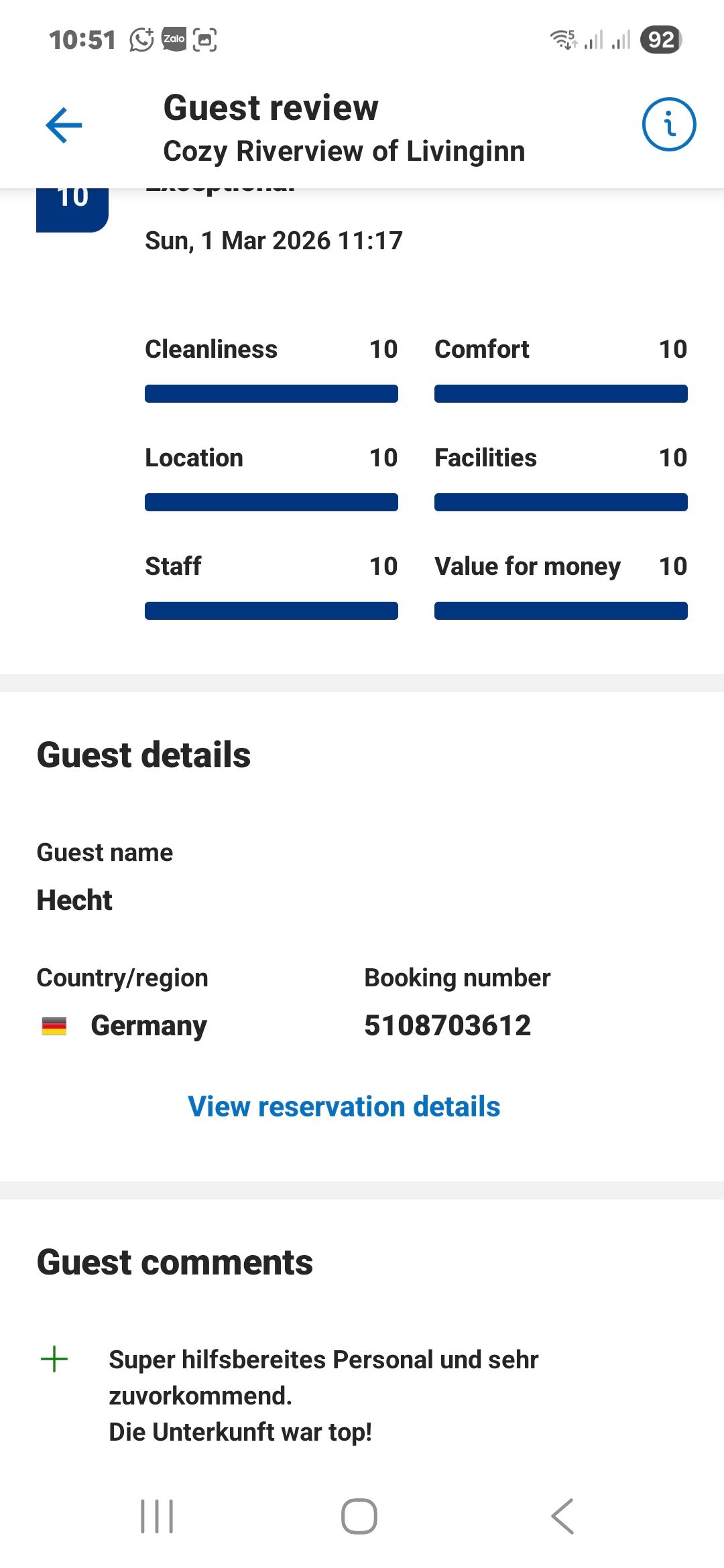Image resolution: width=724 pixels, height=1568 pixels.
Task: Tap the green plus comment icon
Action: pos(54,1360)
